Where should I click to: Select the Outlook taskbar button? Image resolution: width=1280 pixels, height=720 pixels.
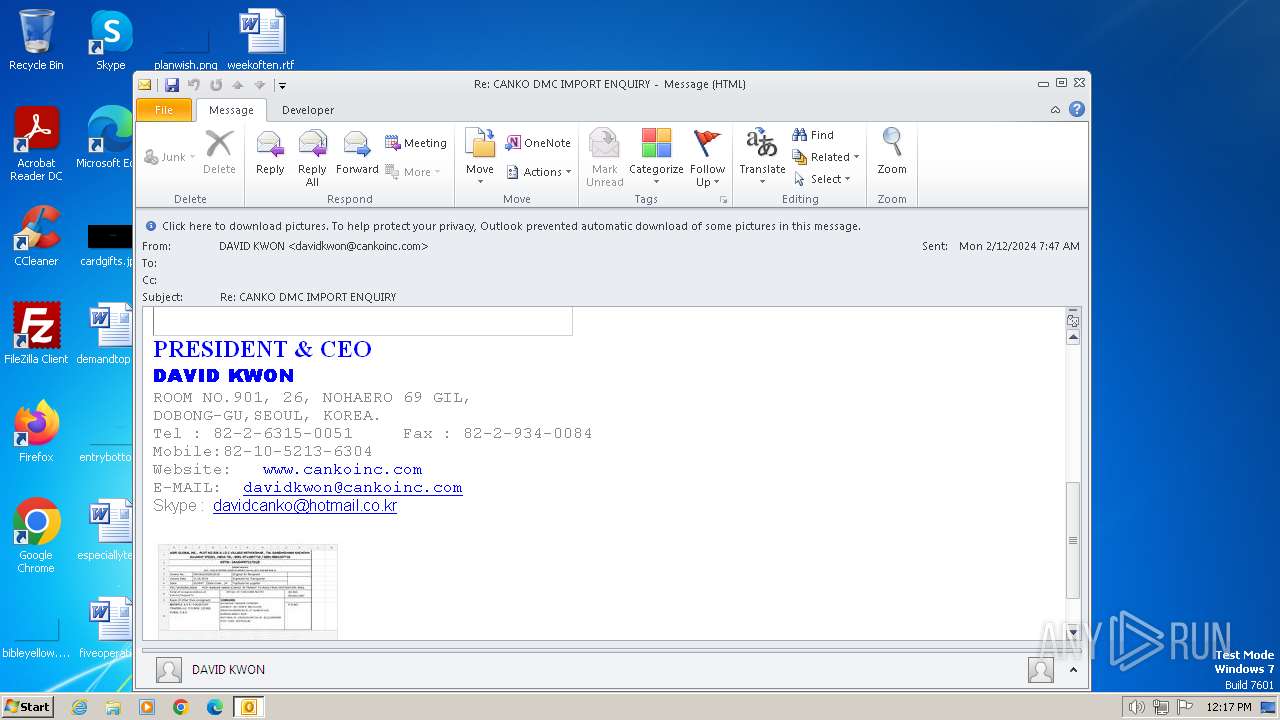(249, 707)
